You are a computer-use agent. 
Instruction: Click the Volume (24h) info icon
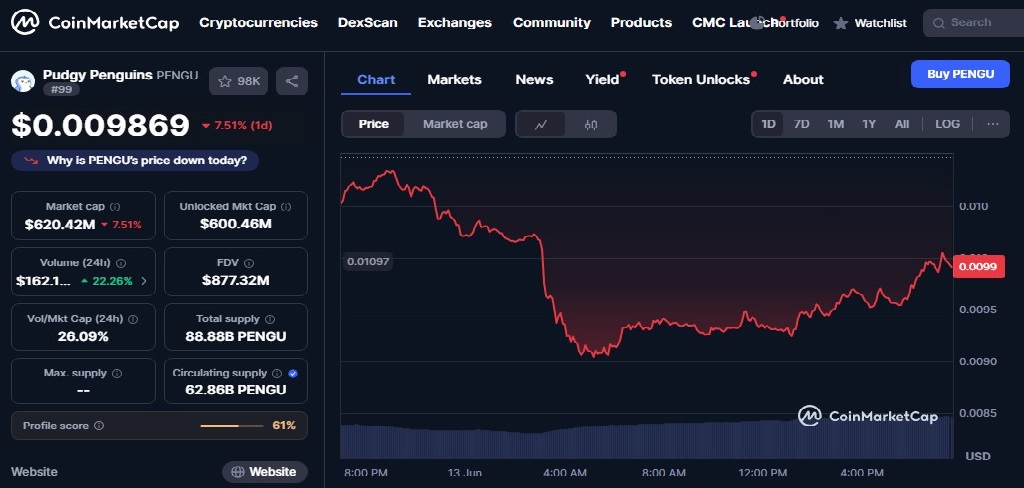point(121,263)
